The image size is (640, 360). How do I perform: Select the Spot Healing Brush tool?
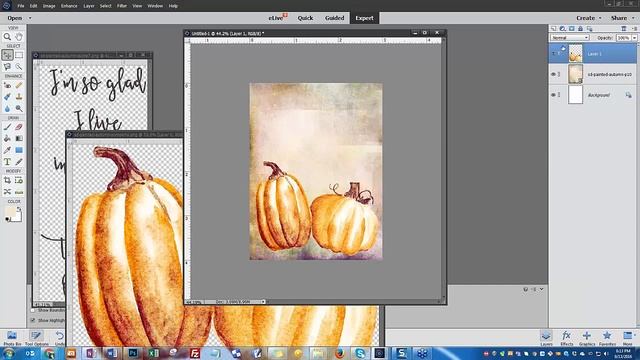click(x=19, y=85)
